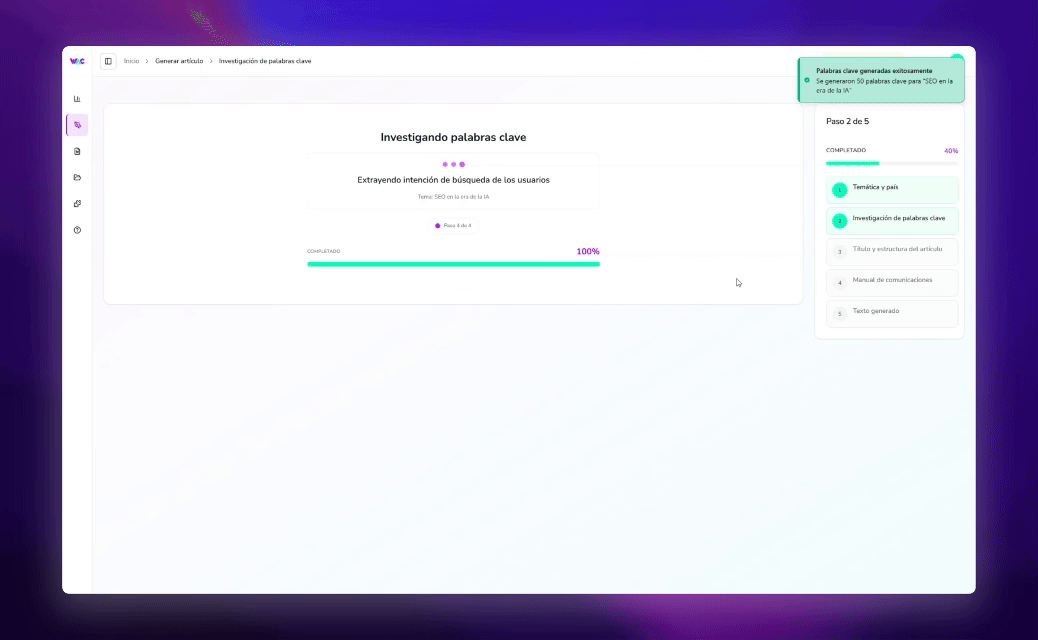
Task: Toggle the sidebar panel button
Action: pyautogui.click(x=108, y=61)
